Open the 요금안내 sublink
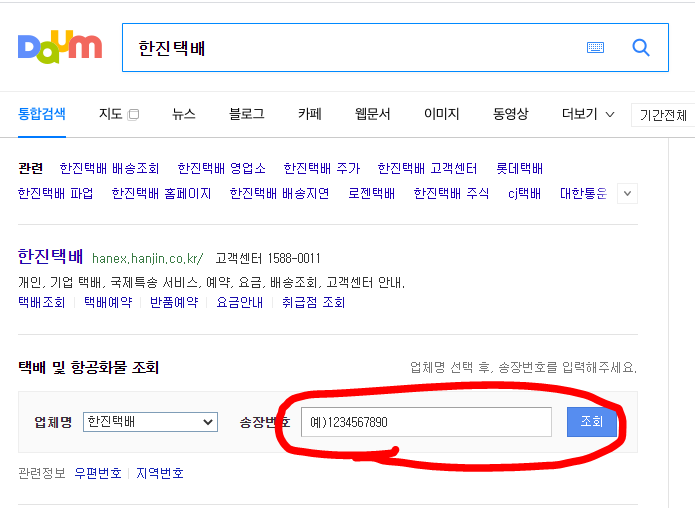This screenshot has width=695, height=508. (x=240, y=302)
